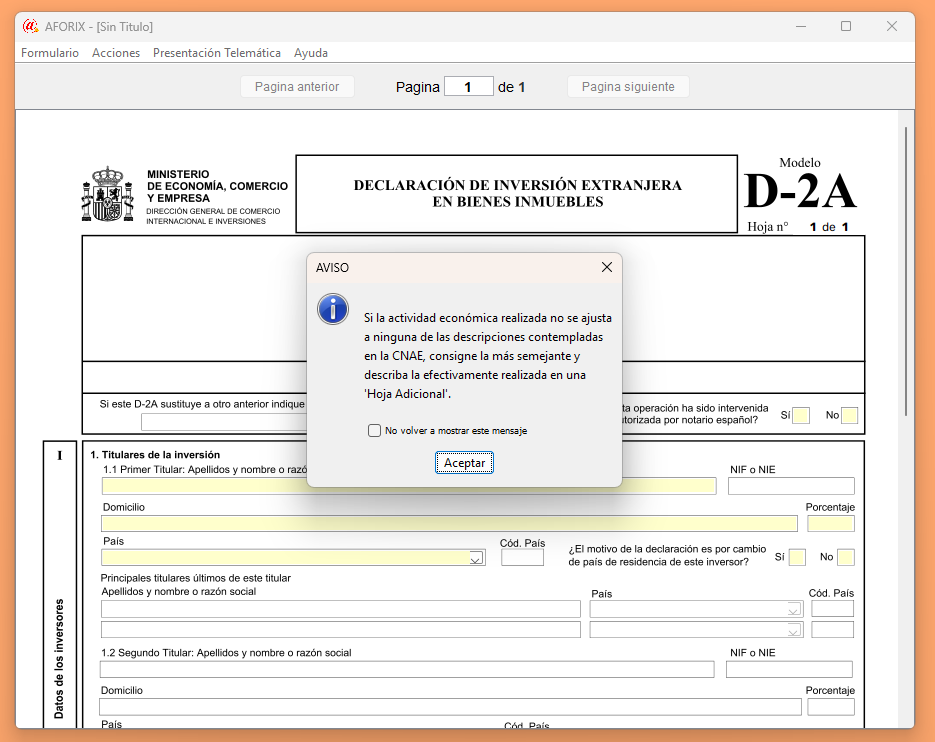The image size is (935, 742).
Task: Tick the 'Sí' box for notary intervention
Action: (x=800, y=415)
